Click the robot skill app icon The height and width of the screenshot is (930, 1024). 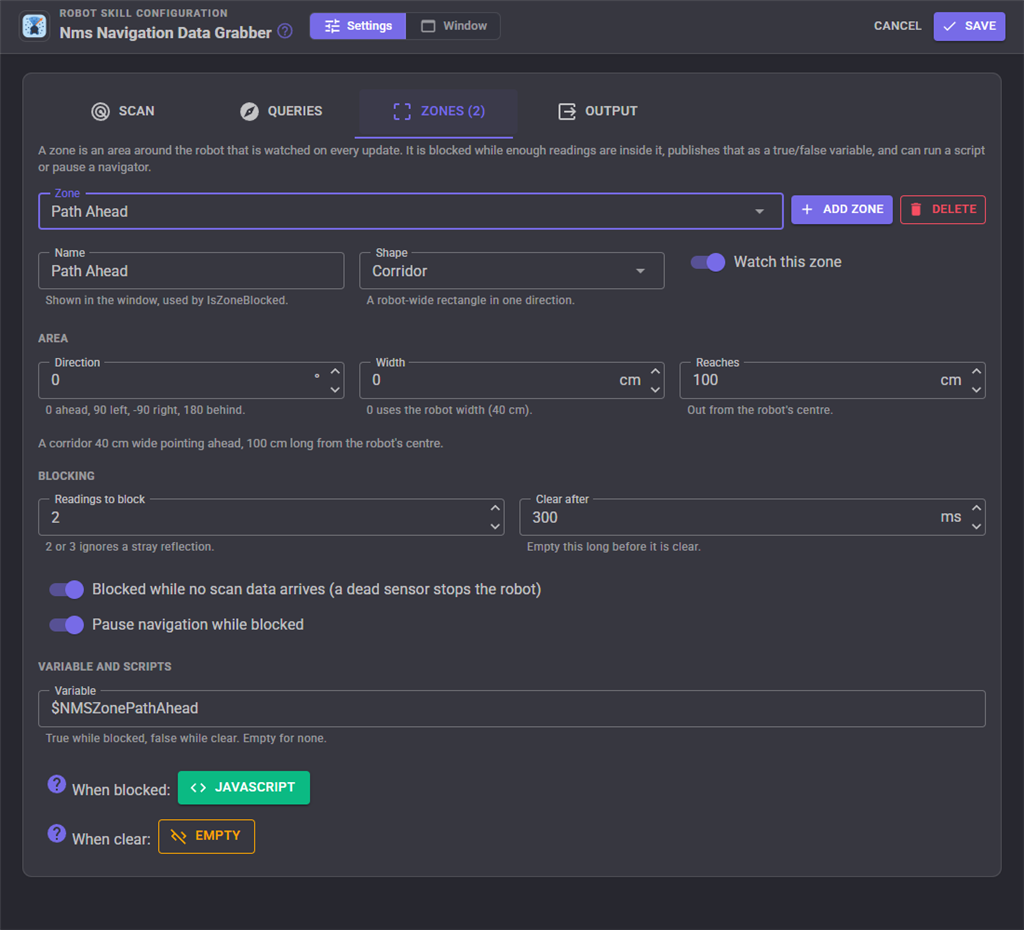[34, 26]
